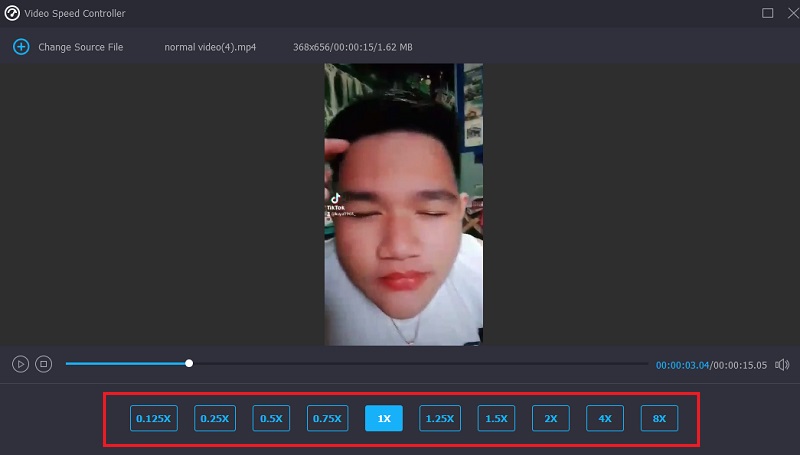Select the highlighted 1X normal speed

[384, 419]
